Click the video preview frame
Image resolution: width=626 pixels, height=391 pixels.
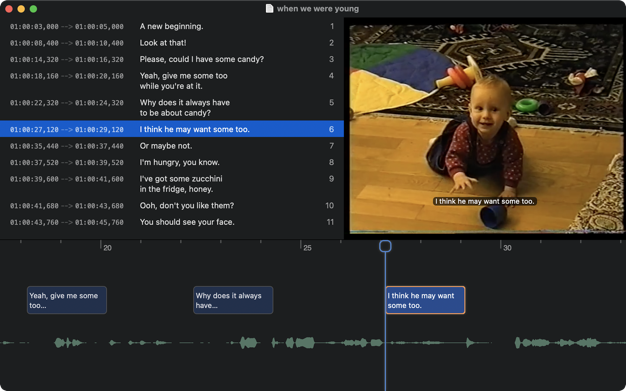[486, 128]
